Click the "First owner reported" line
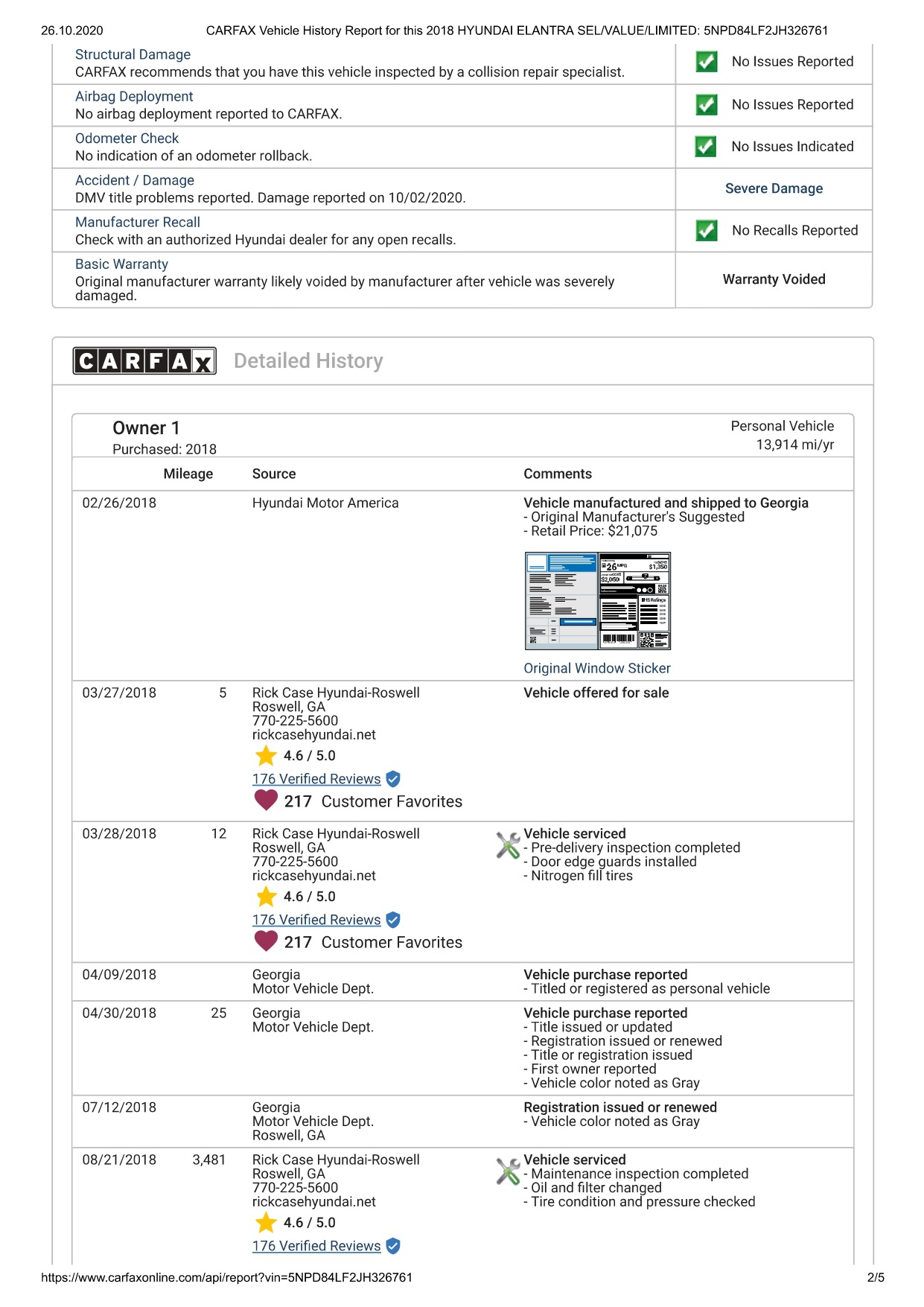 590,1069
